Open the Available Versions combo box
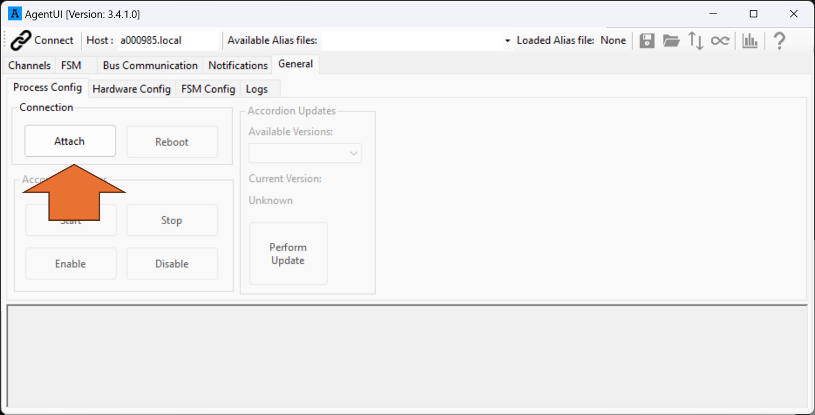The image size is (815, 415). tap(305, 153)
